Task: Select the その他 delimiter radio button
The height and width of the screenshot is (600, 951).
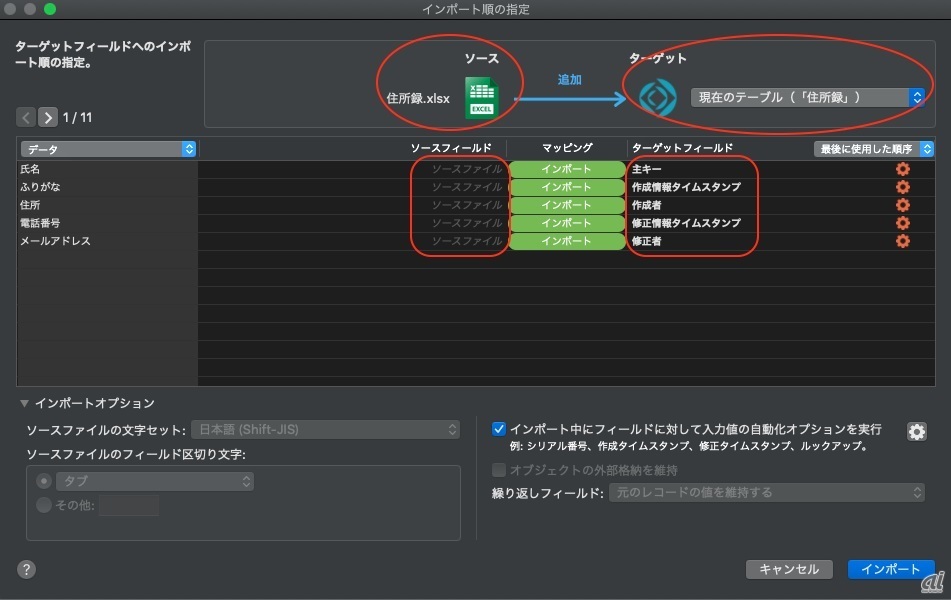Action: 44,505
